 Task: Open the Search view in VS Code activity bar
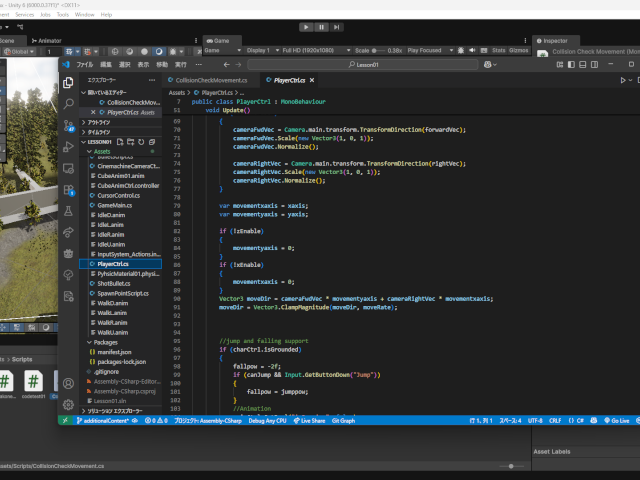click(68, 104)
